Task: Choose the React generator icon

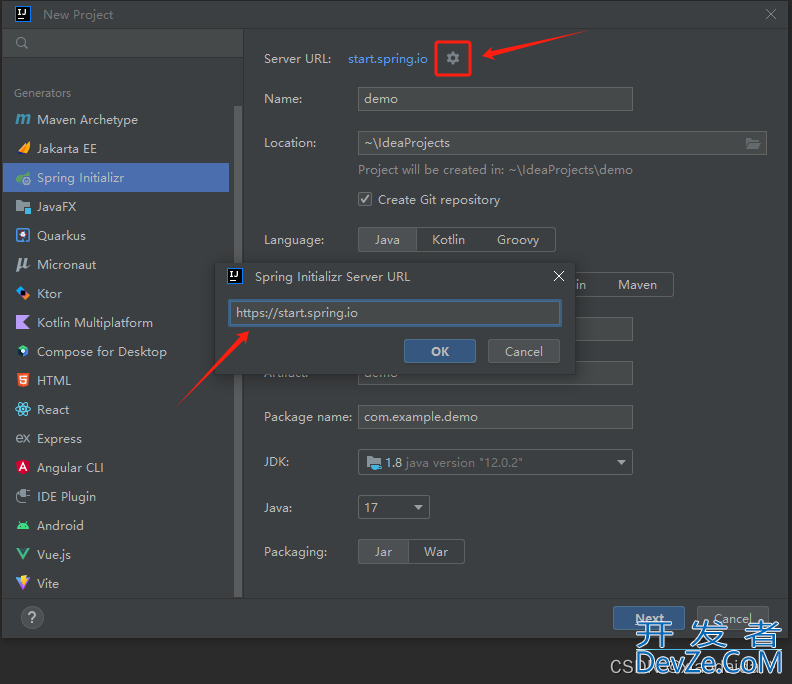Action: point(23,409)
